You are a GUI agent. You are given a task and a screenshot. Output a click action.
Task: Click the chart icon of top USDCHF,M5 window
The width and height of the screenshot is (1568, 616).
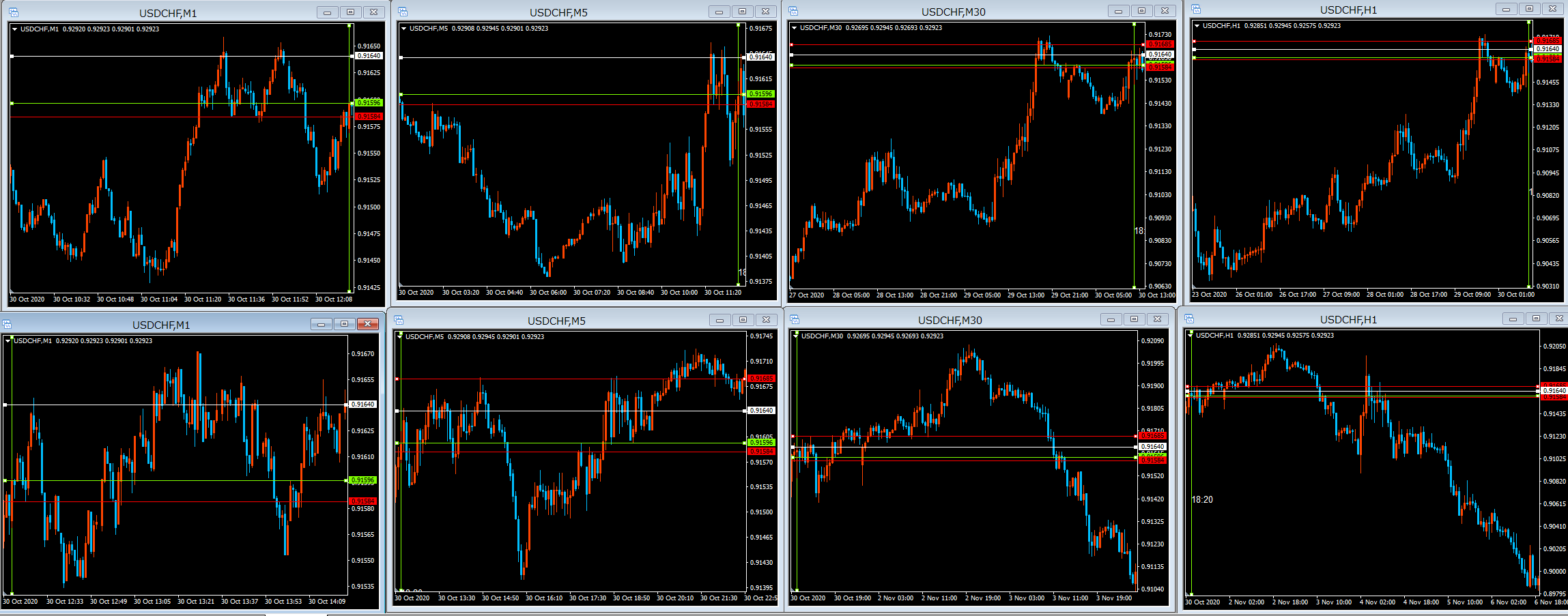403,12
